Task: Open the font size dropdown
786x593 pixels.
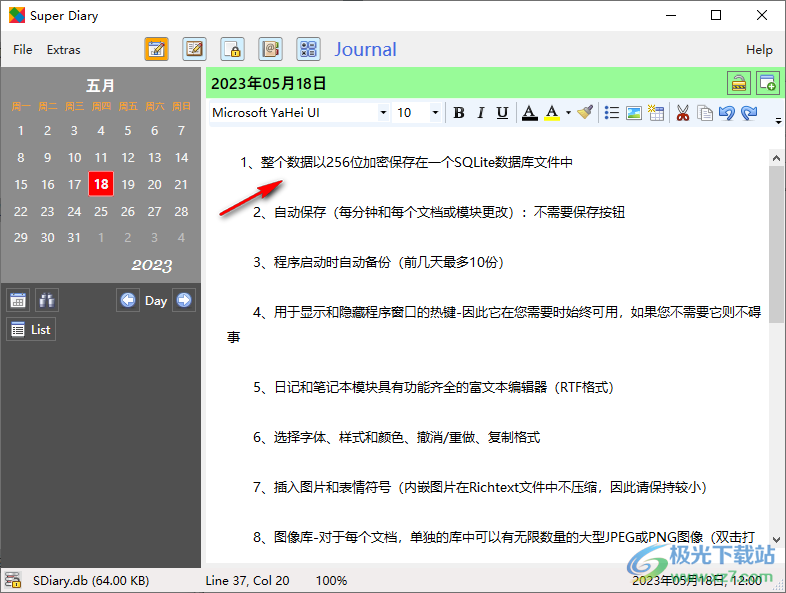Action: point(435,113)
